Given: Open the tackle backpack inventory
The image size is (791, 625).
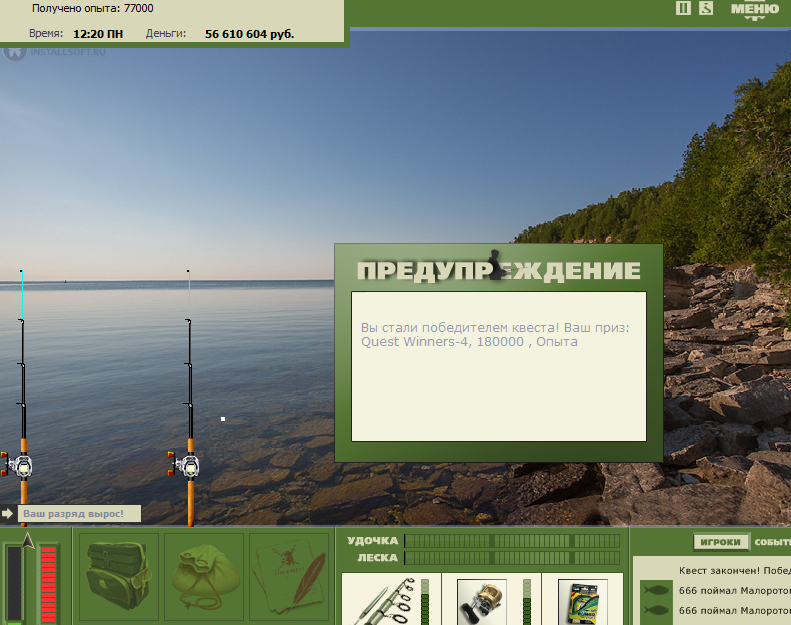Looking at the screenshot, I should (119, 577).
